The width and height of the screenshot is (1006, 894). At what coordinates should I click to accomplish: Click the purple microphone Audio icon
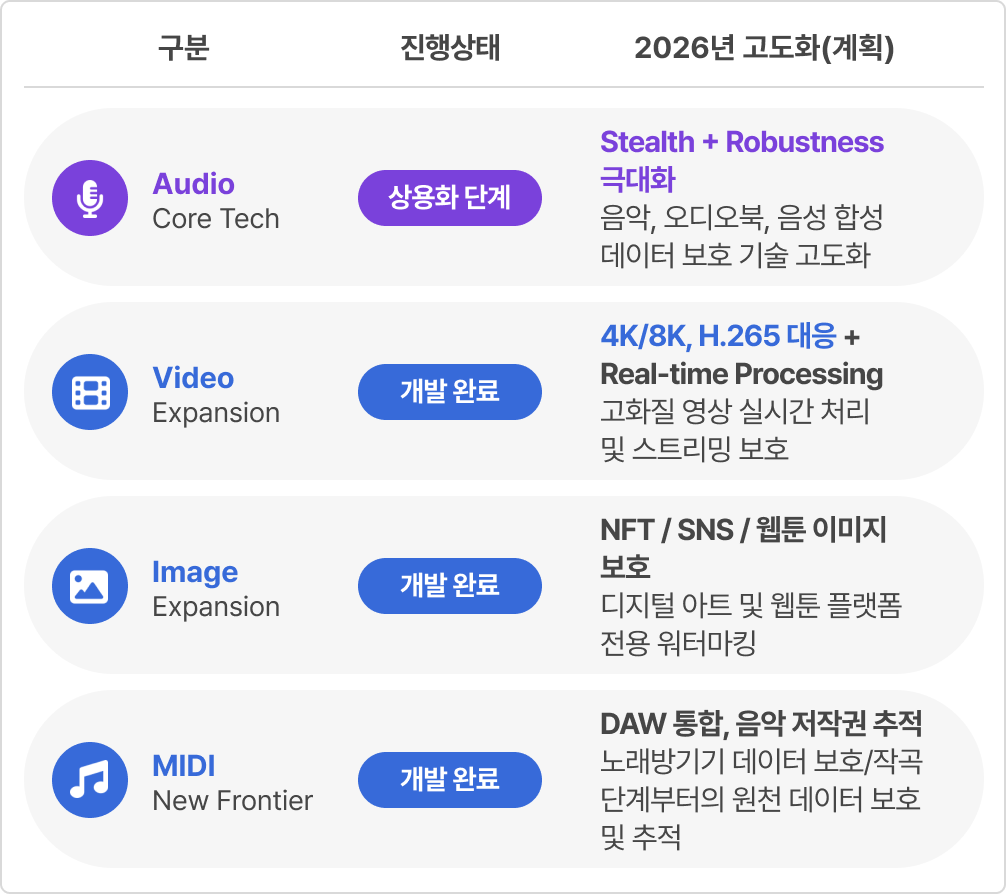(90, 198)
